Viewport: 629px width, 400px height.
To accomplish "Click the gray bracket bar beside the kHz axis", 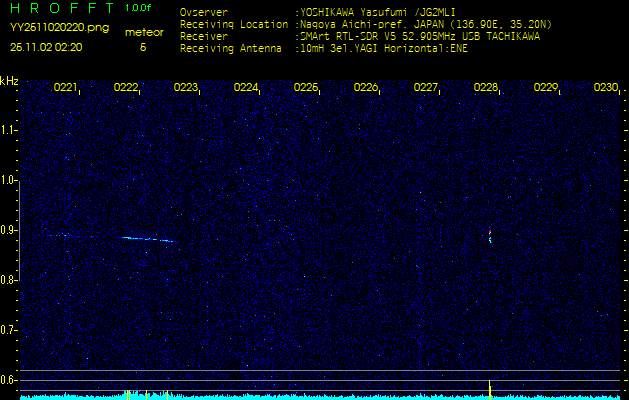I will [x=20, y=230].
